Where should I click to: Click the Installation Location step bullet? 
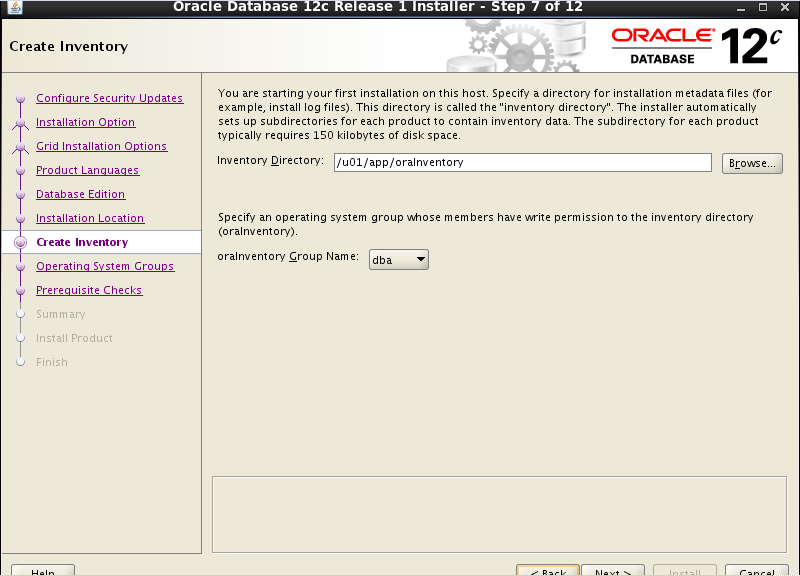click(x=20, y=218)
